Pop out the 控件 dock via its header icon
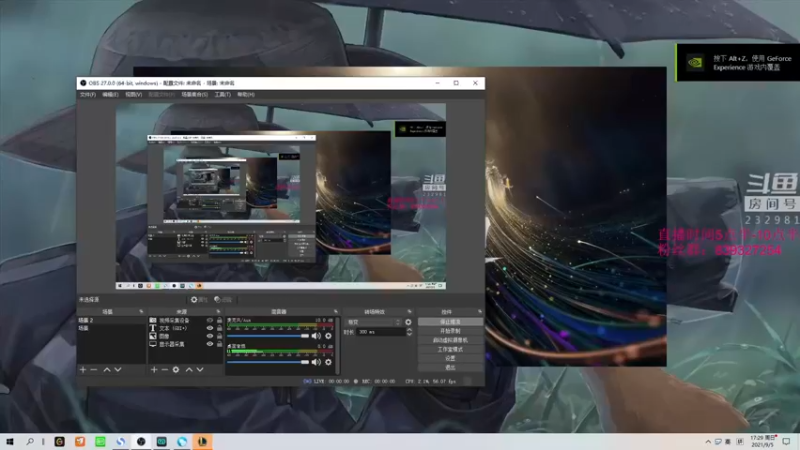Screen dimensions: 800x450 pos(480,311)
